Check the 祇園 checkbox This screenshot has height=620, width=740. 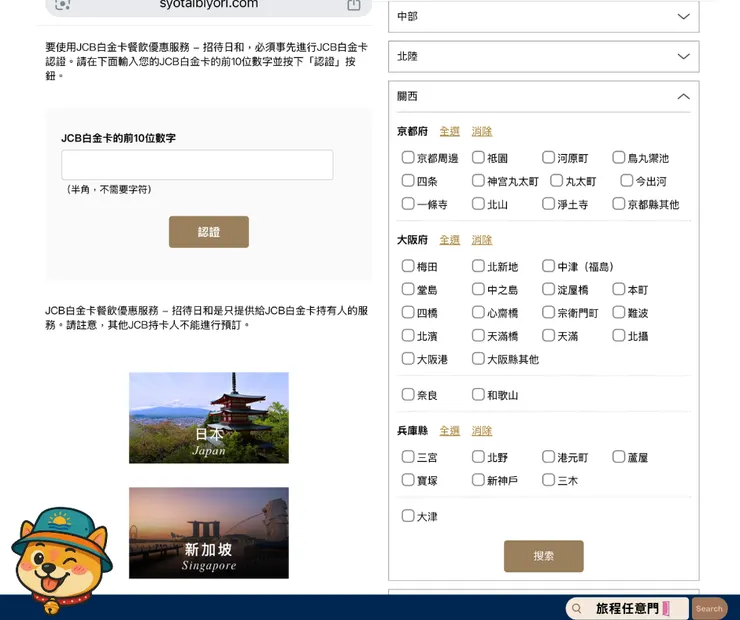point(478,157)
